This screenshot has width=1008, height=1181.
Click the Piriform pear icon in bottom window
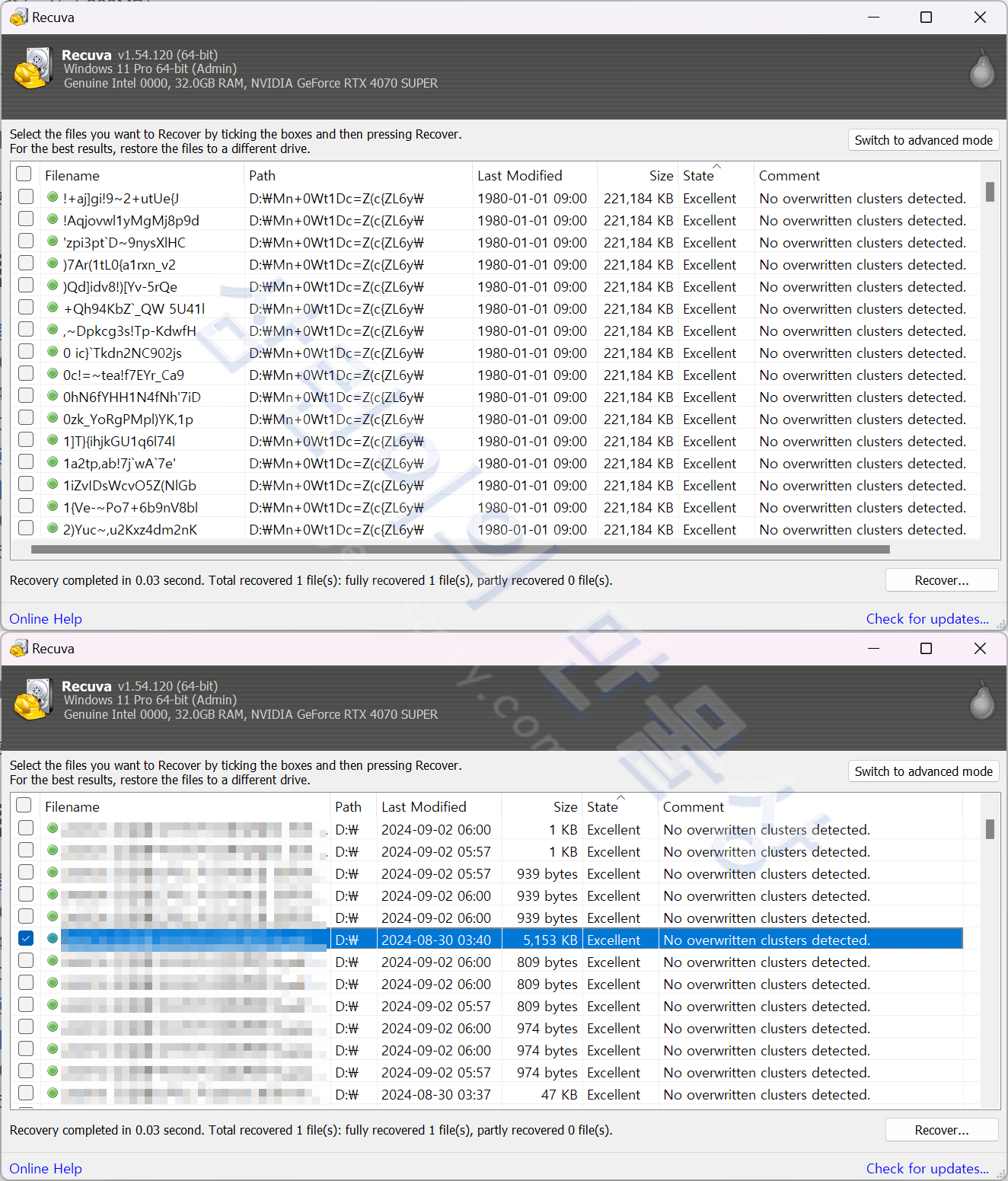pyautogui.click(x=982, y=701)
